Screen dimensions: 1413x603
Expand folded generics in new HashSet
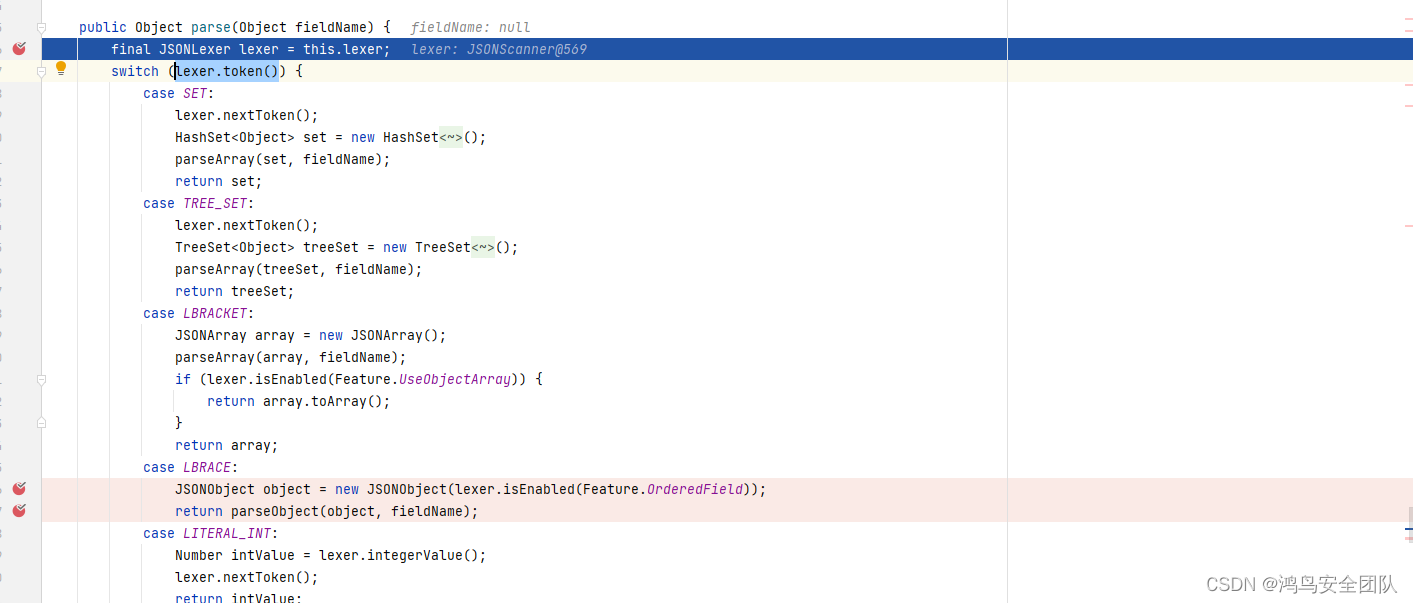pos(451,137)
